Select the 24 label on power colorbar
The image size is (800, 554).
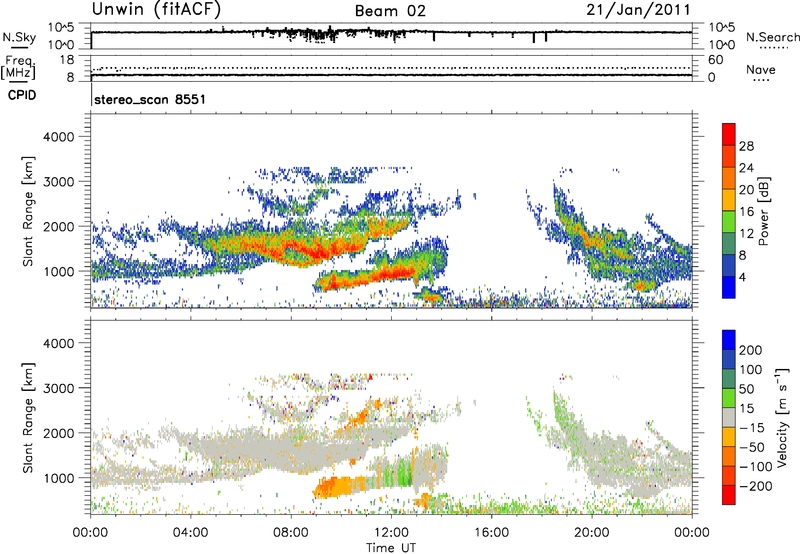[746, 168]
